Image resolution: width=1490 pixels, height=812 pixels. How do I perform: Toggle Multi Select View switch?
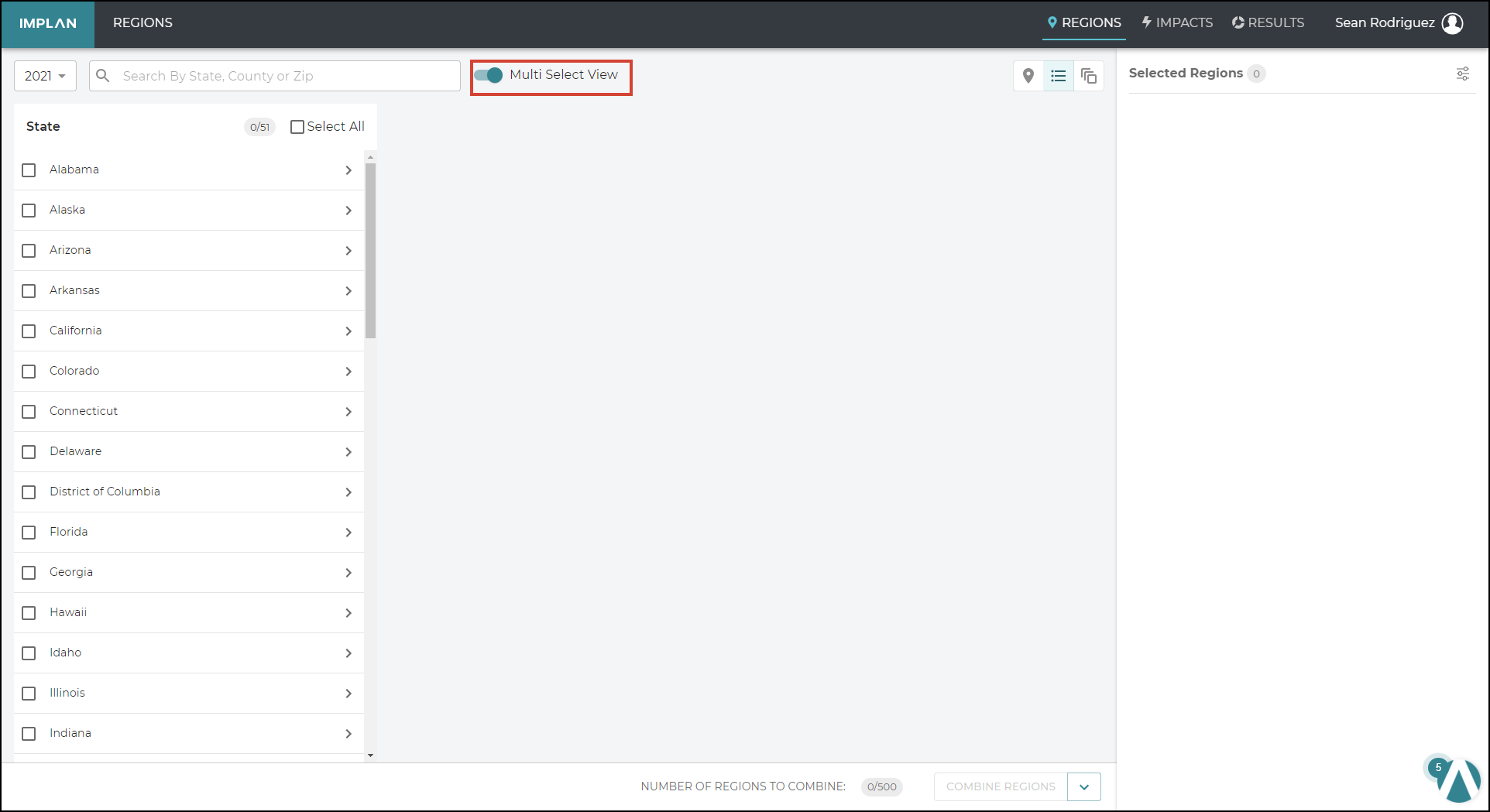(x=489, y=75)
